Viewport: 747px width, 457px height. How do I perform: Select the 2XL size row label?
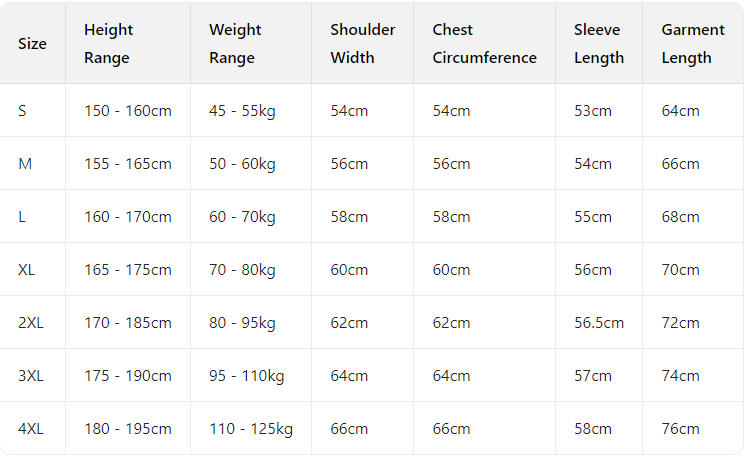pyautogui.click(x=31, y=323)
